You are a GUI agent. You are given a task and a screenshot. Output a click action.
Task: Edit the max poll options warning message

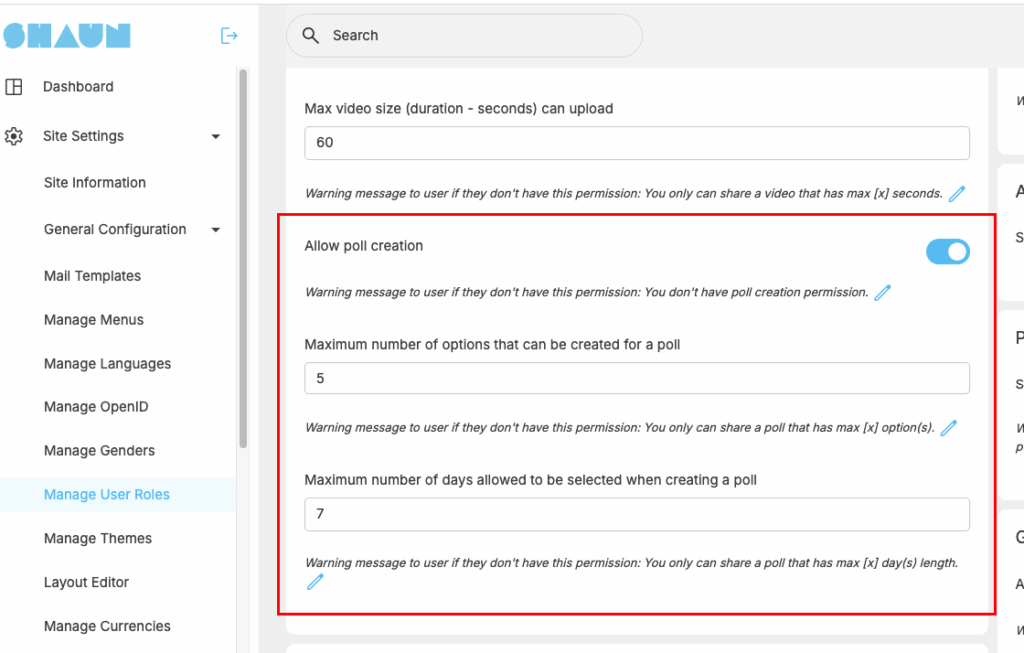(x=949, y=428)
